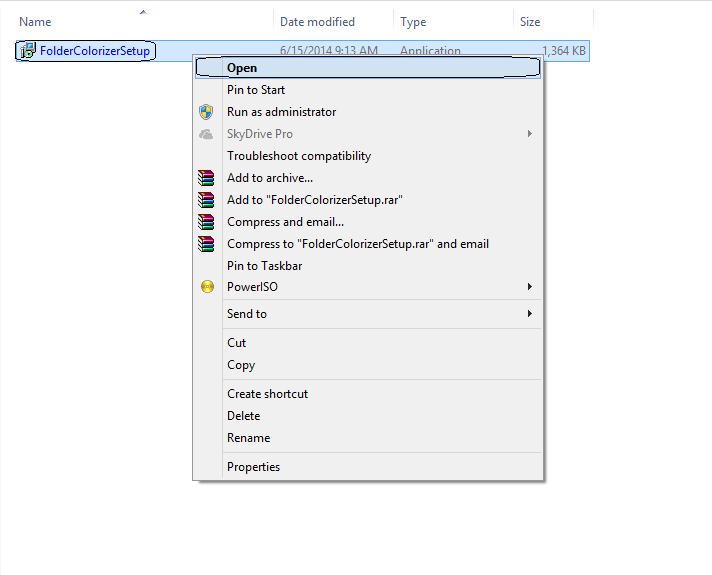Screen dimensions: 712x575
Task: Click the FolderColorizerSetup installer file icon
Action: coord(27,50)
